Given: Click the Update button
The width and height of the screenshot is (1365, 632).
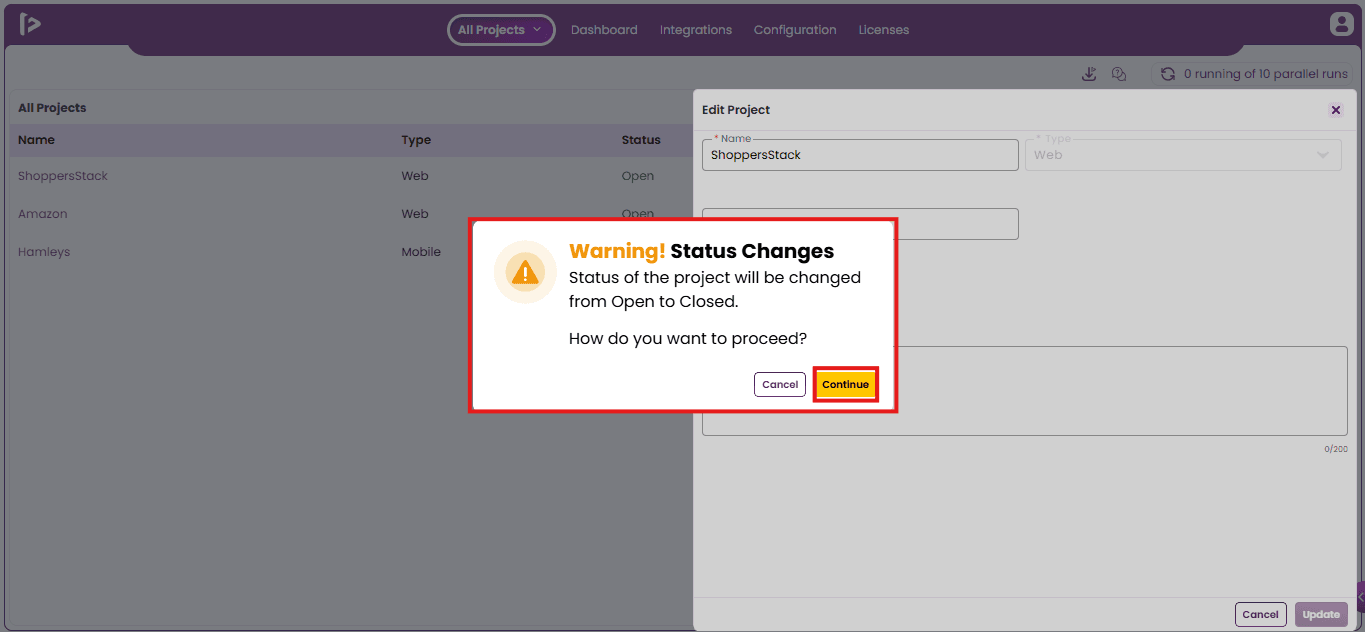Looking at the screenshot, I should click(1321, 615).
